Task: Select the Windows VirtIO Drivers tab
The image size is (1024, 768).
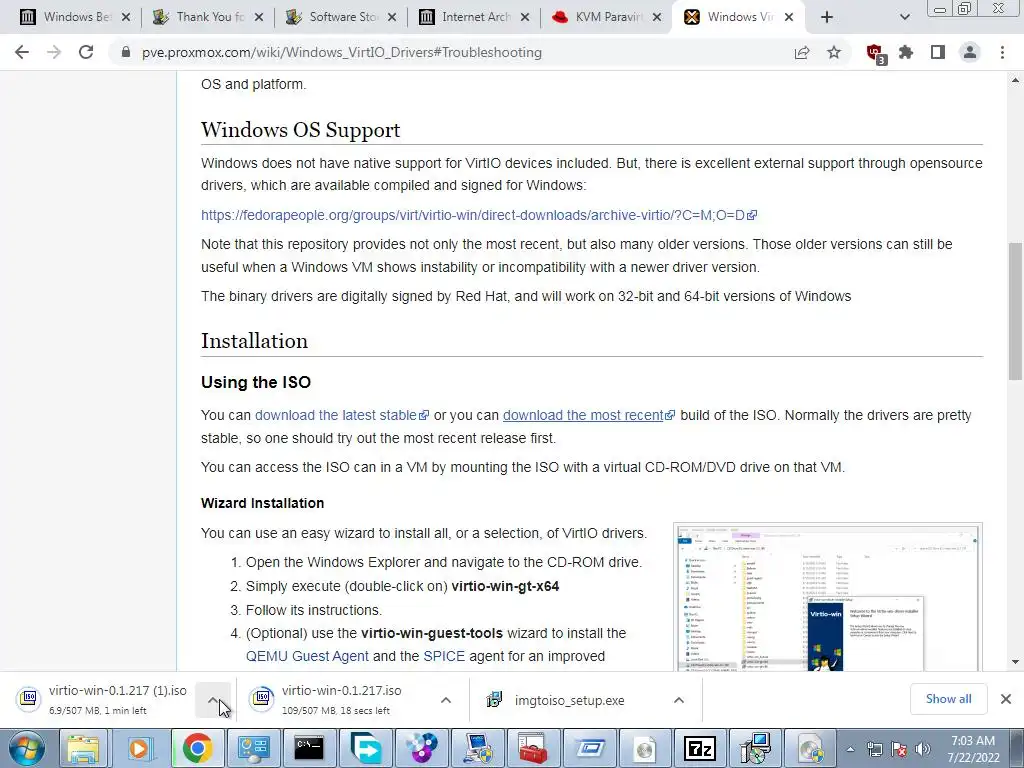Action: click(738, 17)
